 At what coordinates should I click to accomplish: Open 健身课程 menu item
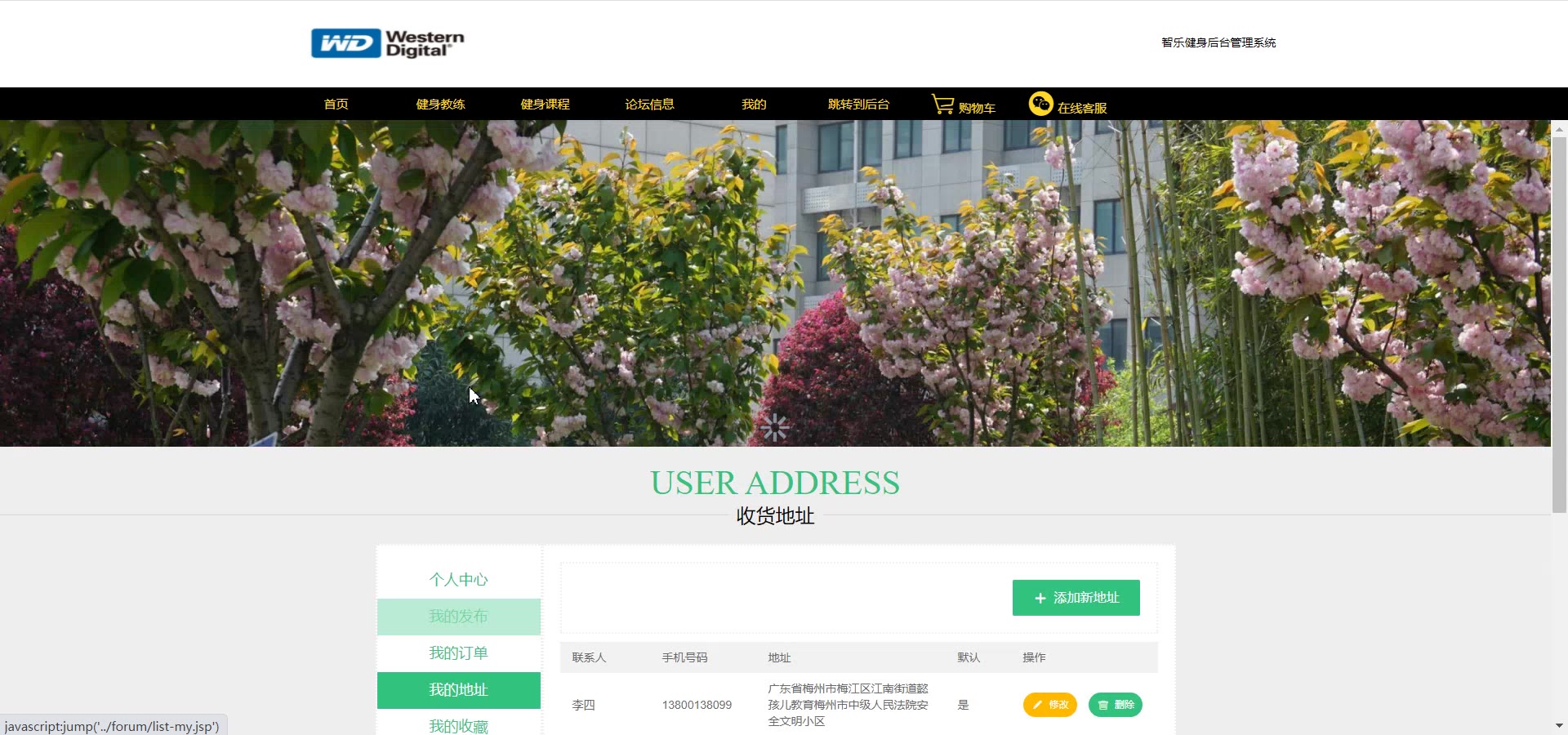(545, 104)
